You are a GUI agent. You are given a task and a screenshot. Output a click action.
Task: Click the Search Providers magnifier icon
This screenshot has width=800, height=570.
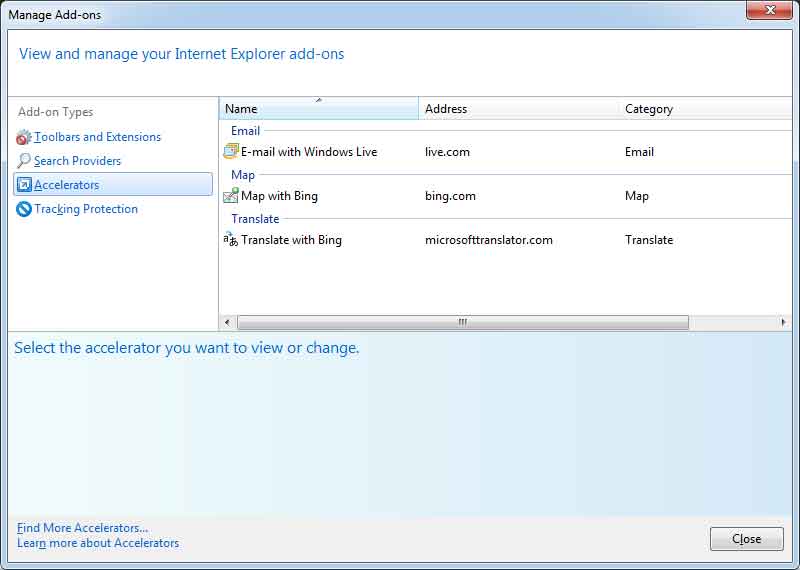click(x=23, y=161)
